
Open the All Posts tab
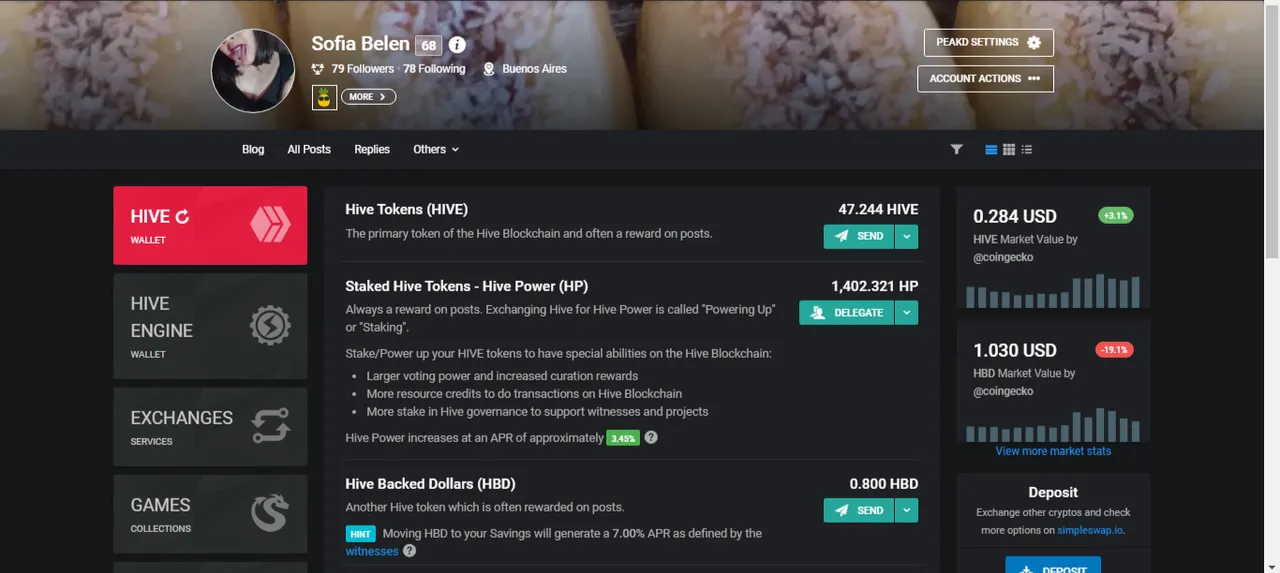[x=309, y=149]
